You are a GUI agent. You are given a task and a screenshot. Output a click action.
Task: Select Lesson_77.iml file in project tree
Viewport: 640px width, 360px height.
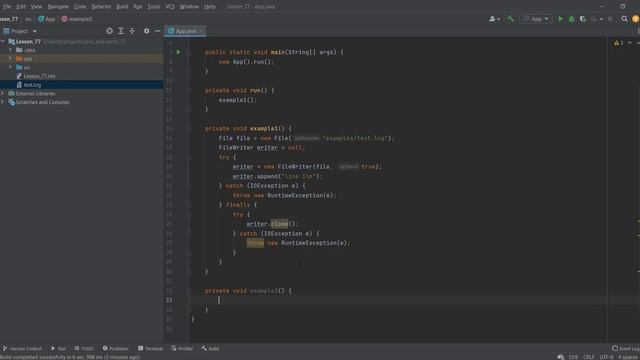point(81,76)
